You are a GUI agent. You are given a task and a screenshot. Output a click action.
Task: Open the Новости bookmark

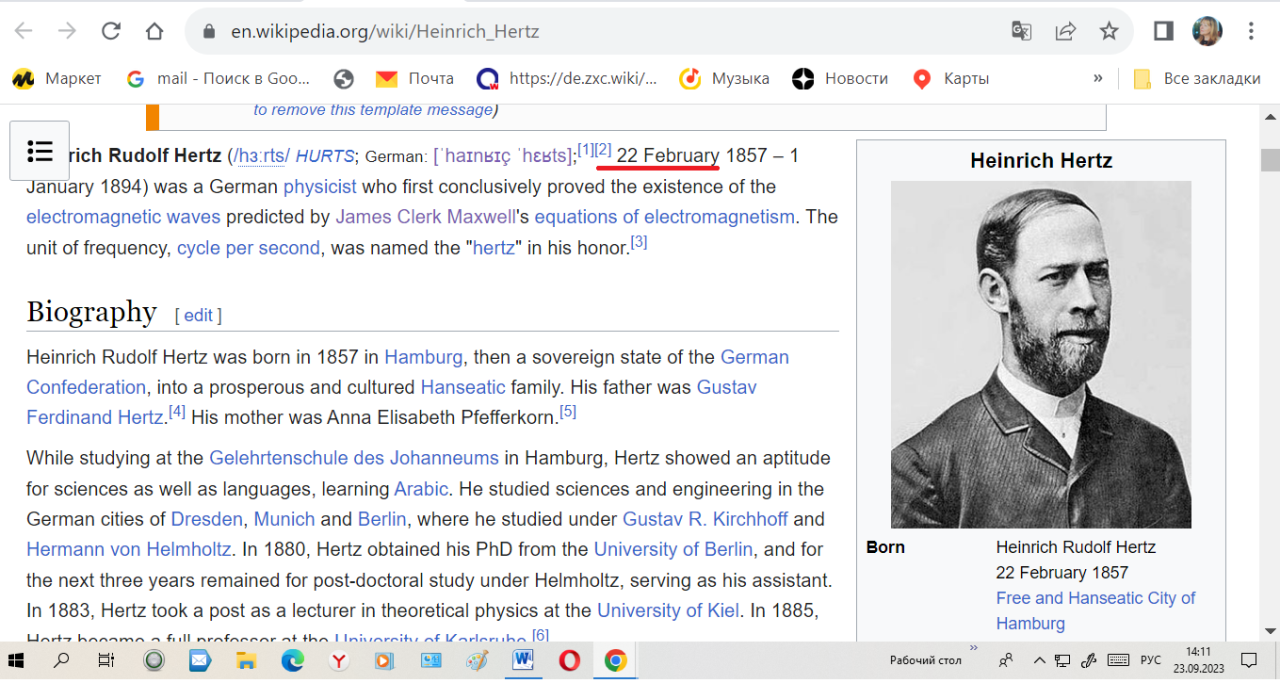click(x=840, y=78)
